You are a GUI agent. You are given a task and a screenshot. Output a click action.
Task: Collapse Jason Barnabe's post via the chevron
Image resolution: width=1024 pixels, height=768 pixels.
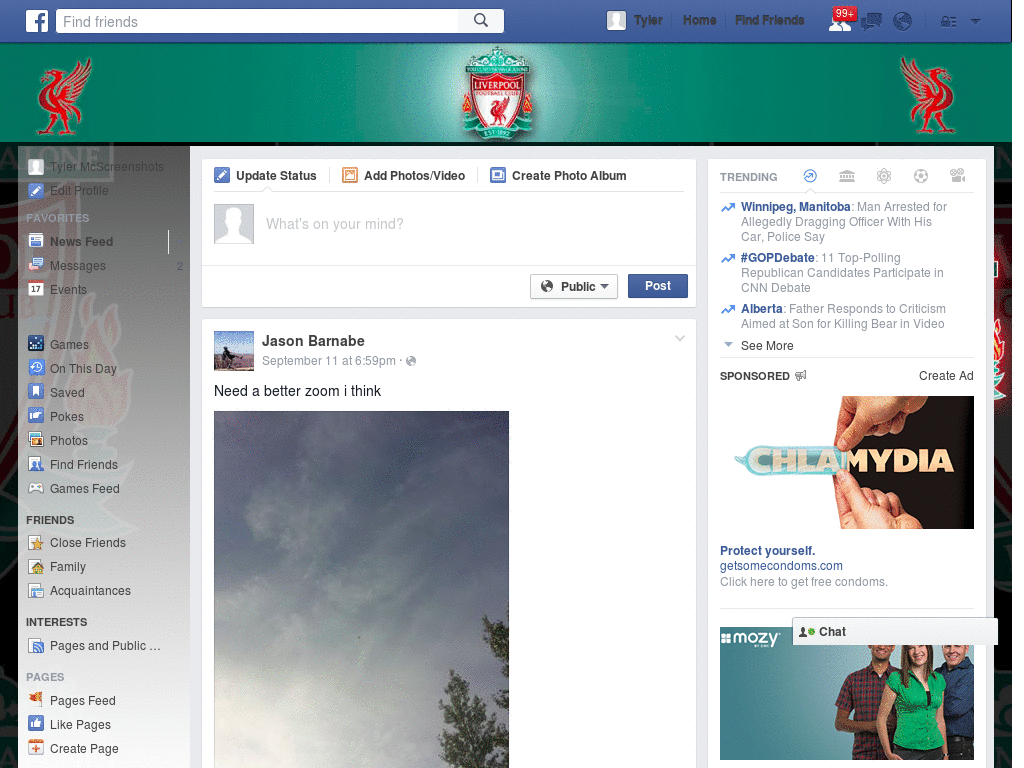point(680,338)
